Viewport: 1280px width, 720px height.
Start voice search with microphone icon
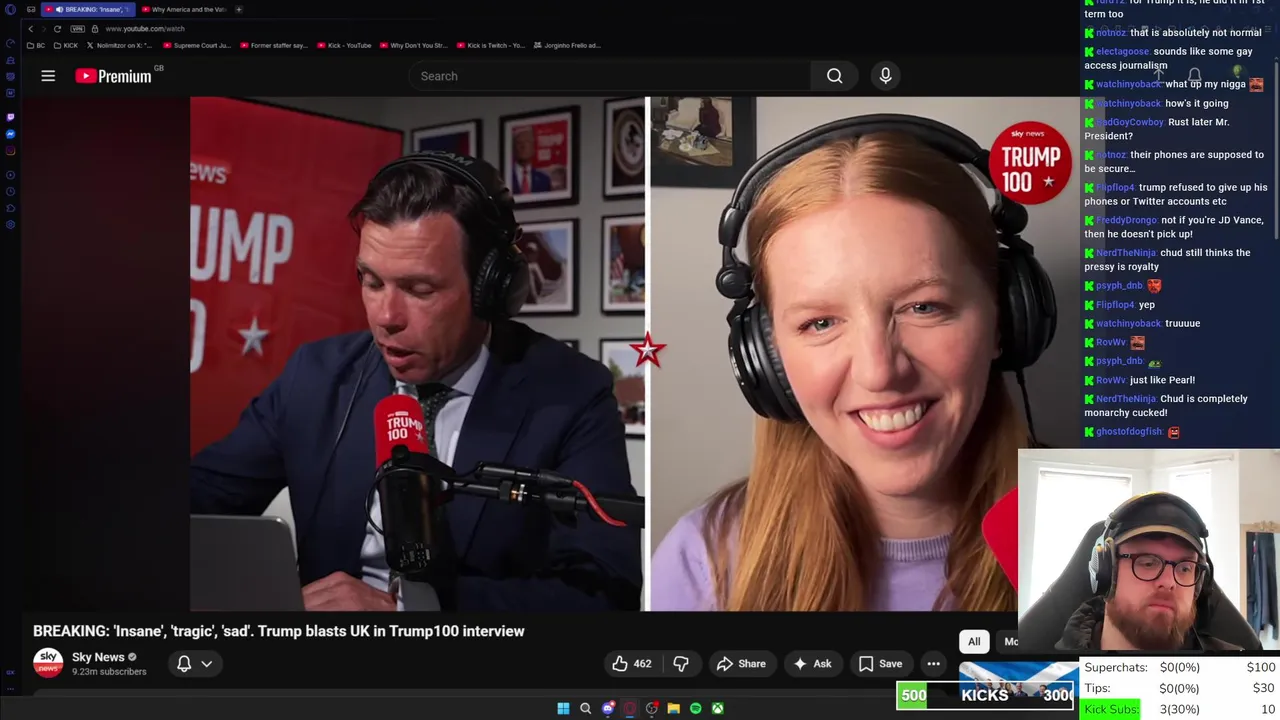tap(885, 76)
